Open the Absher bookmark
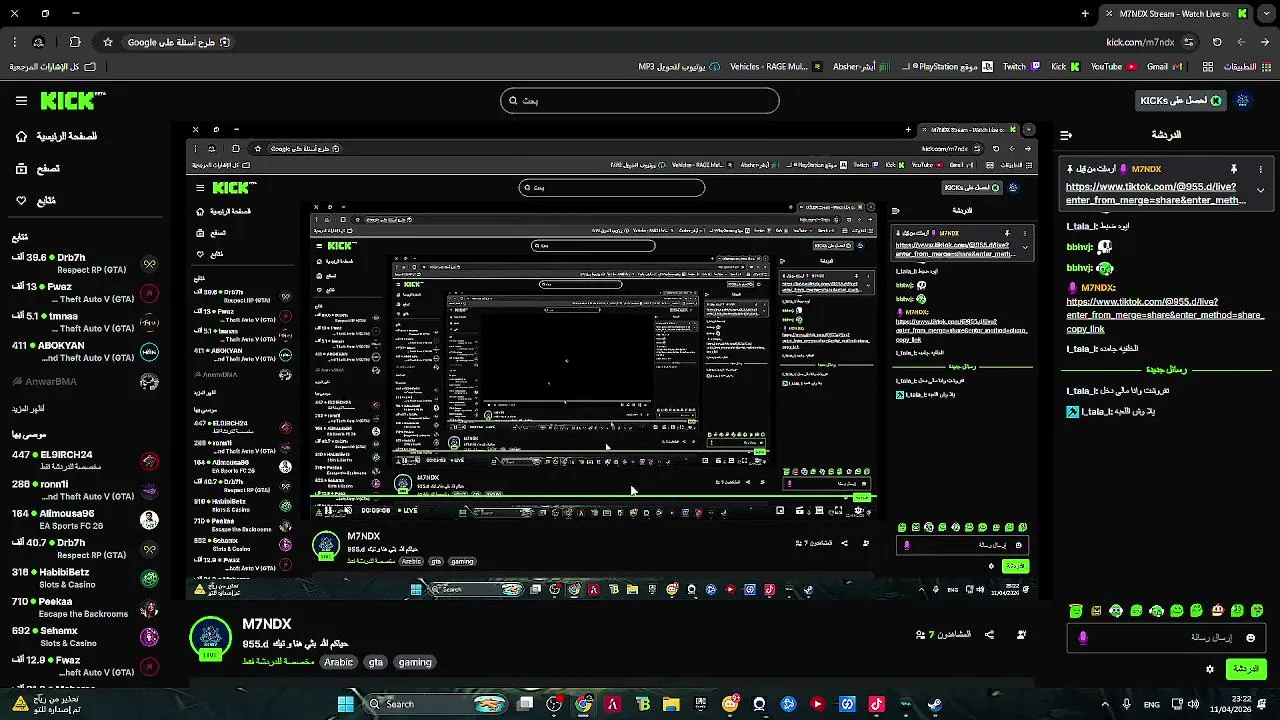 click(862, 67)
